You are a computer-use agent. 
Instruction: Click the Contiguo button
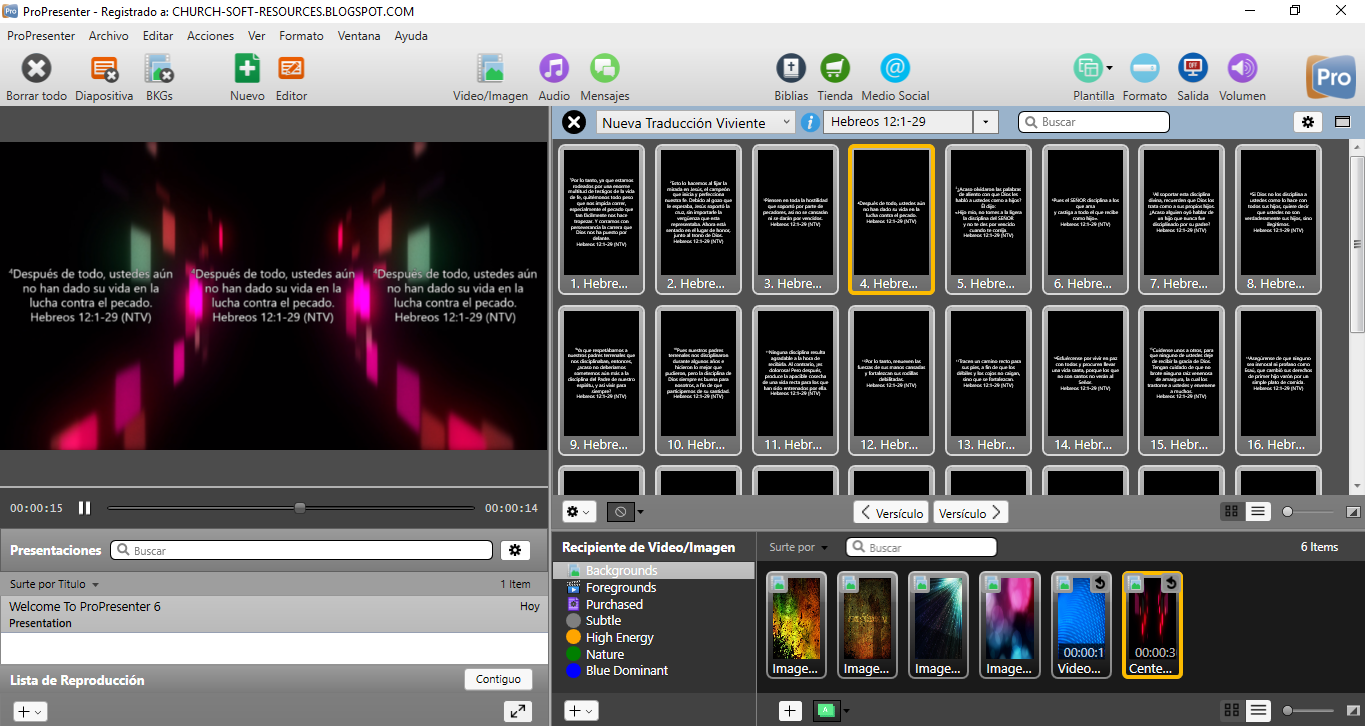tap(498, 679)
